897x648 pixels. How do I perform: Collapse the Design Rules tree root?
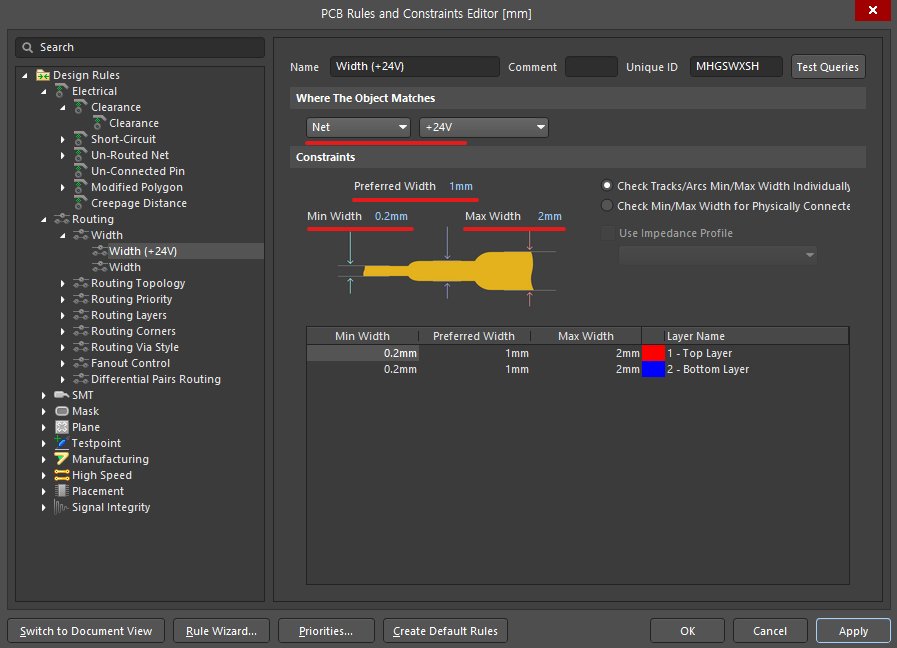(25, 75)
